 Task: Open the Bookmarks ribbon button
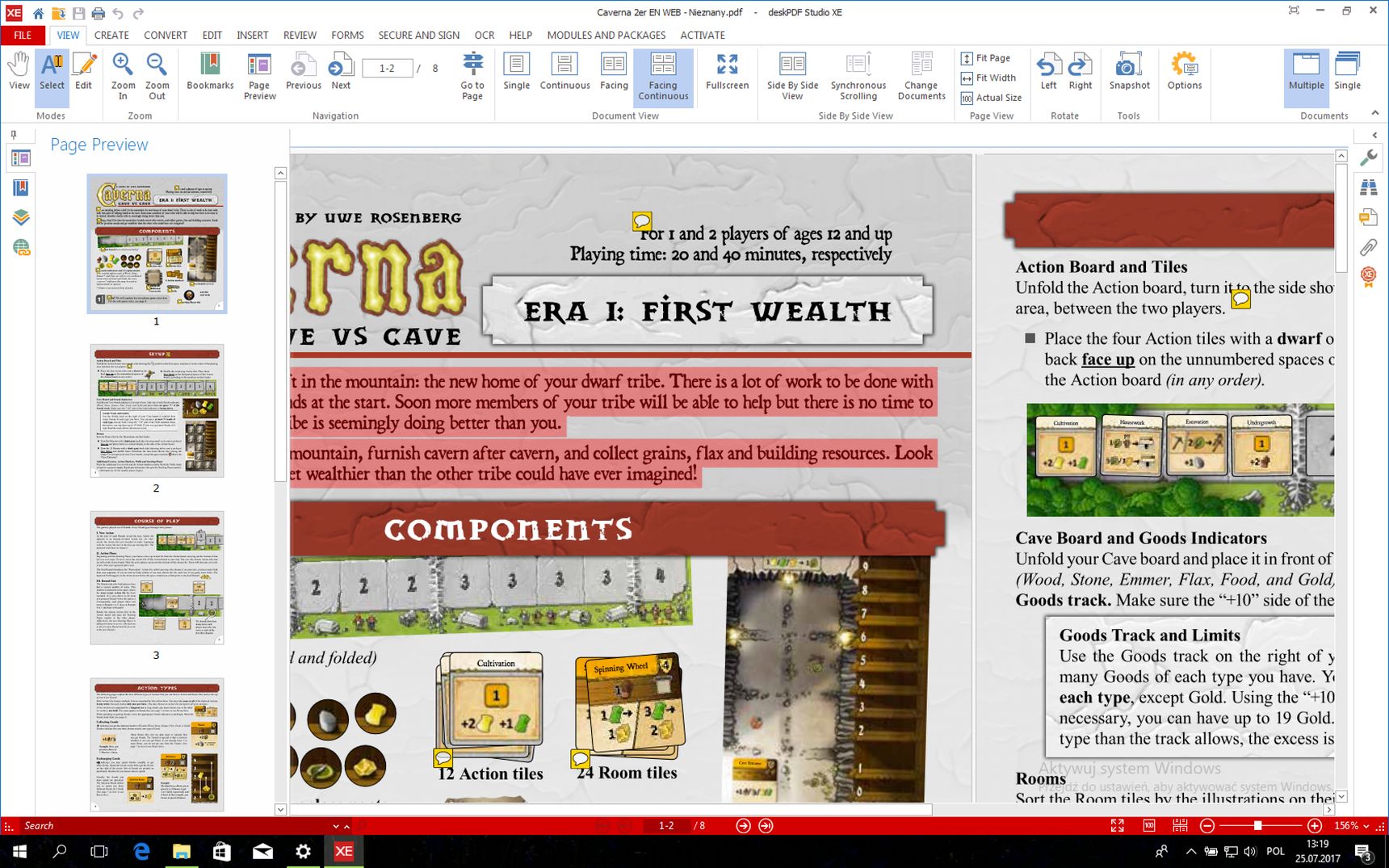210,71
